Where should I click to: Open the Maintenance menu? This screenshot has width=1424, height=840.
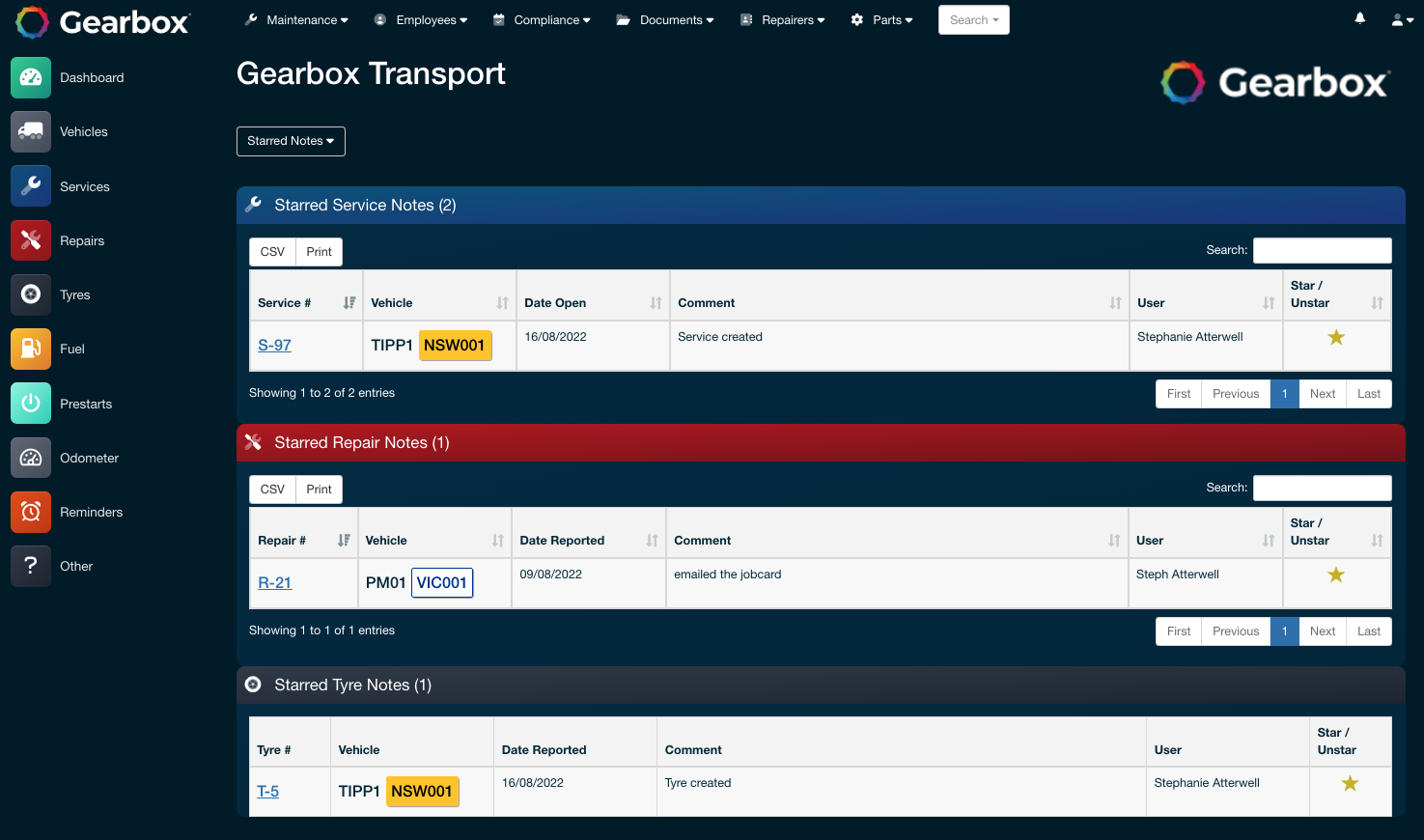296,20
